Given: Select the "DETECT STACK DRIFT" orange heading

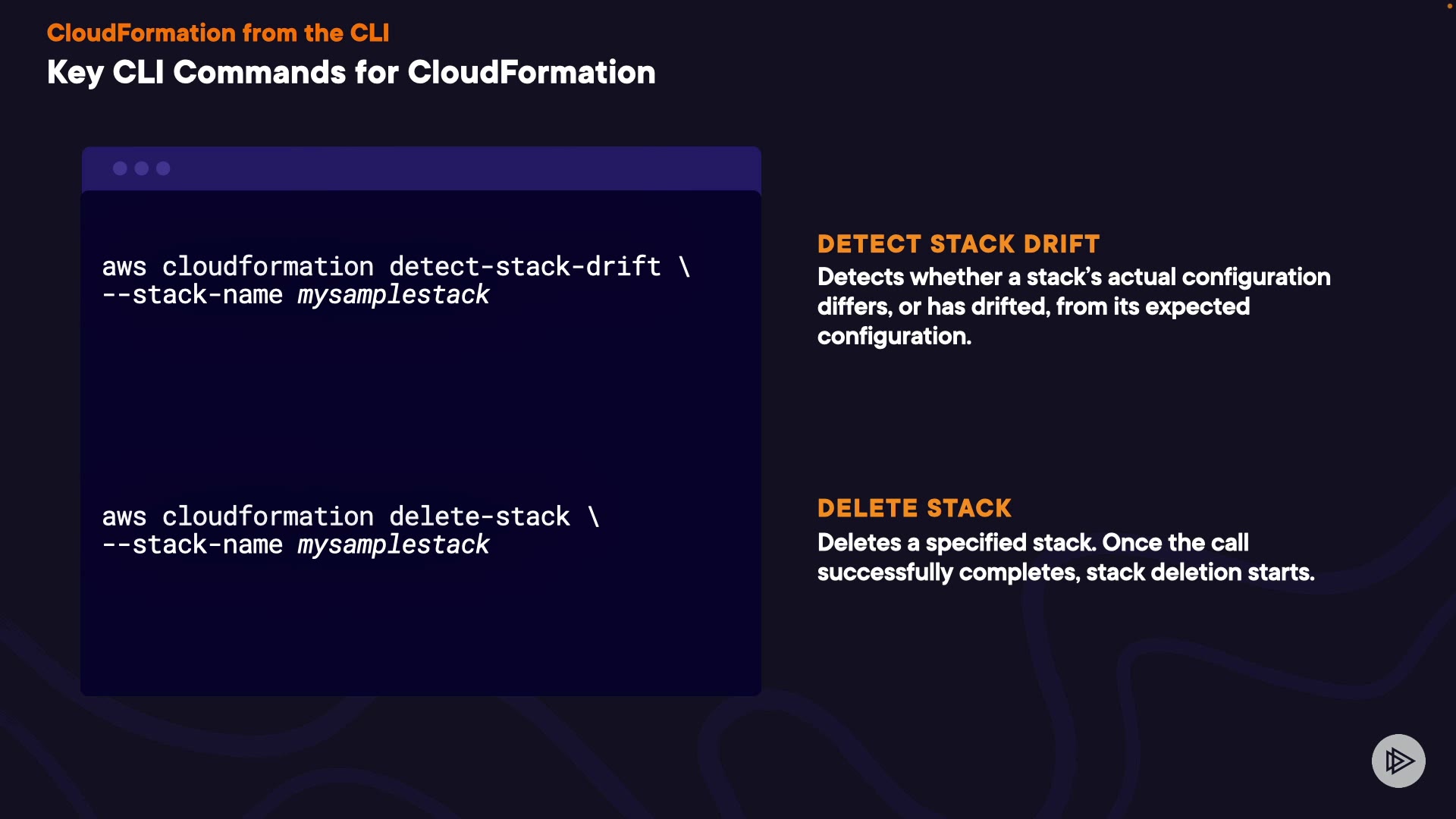Looking at the screenshot, I should (x=959, y=244).
